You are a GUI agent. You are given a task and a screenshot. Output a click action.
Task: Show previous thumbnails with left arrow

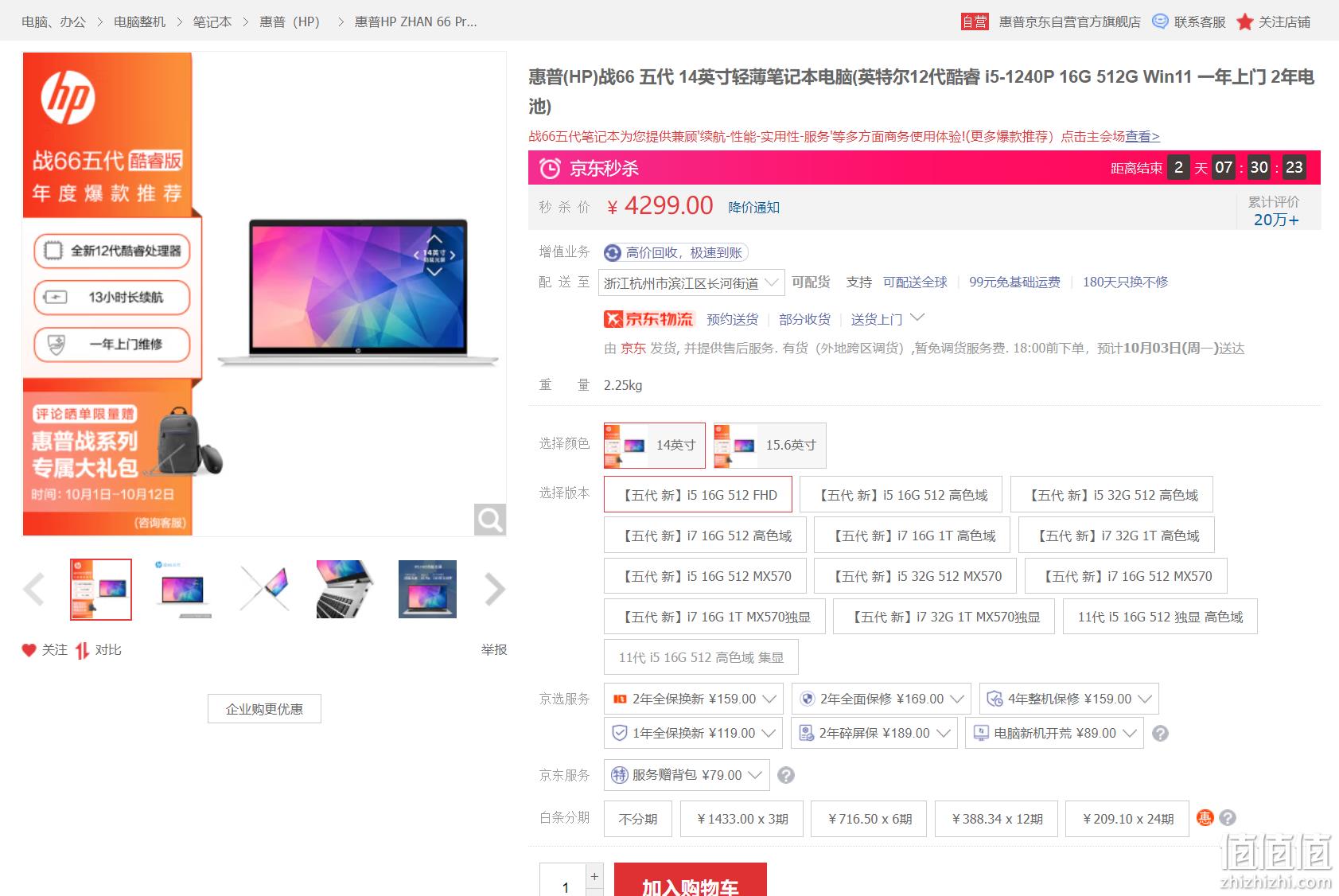point(33,590)
